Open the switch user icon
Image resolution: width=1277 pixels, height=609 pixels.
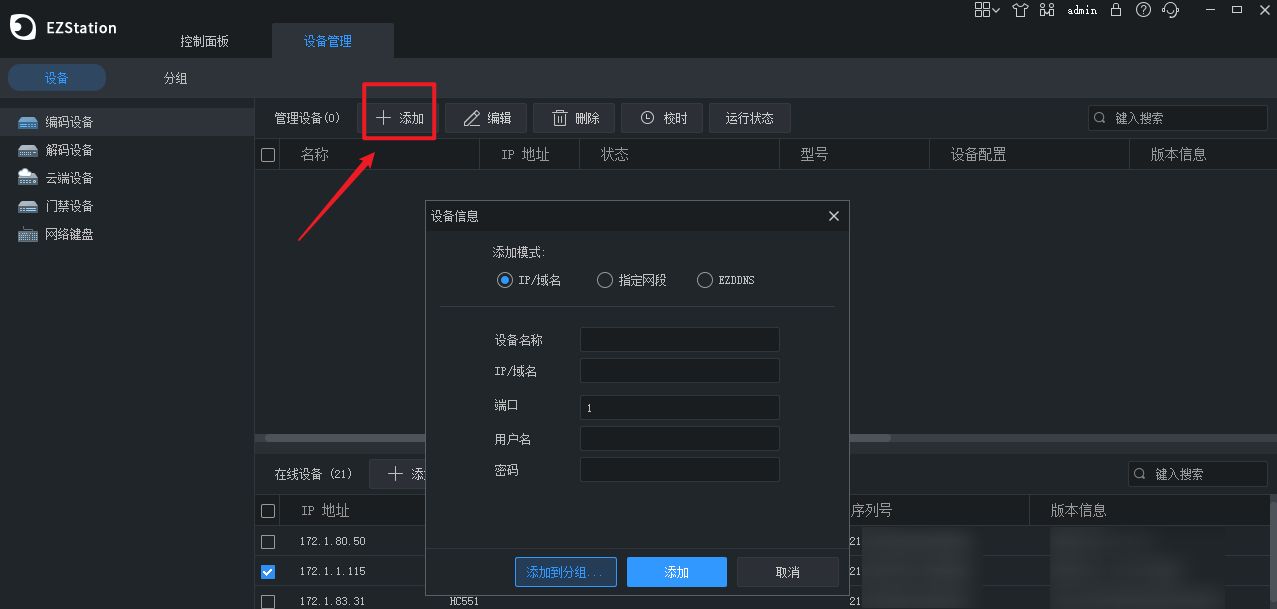tap(1047, 10)
